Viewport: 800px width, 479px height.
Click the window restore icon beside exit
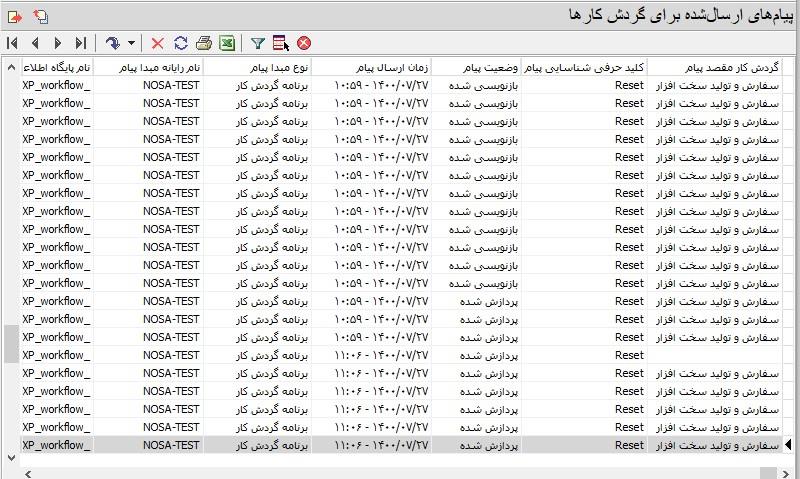40,15
